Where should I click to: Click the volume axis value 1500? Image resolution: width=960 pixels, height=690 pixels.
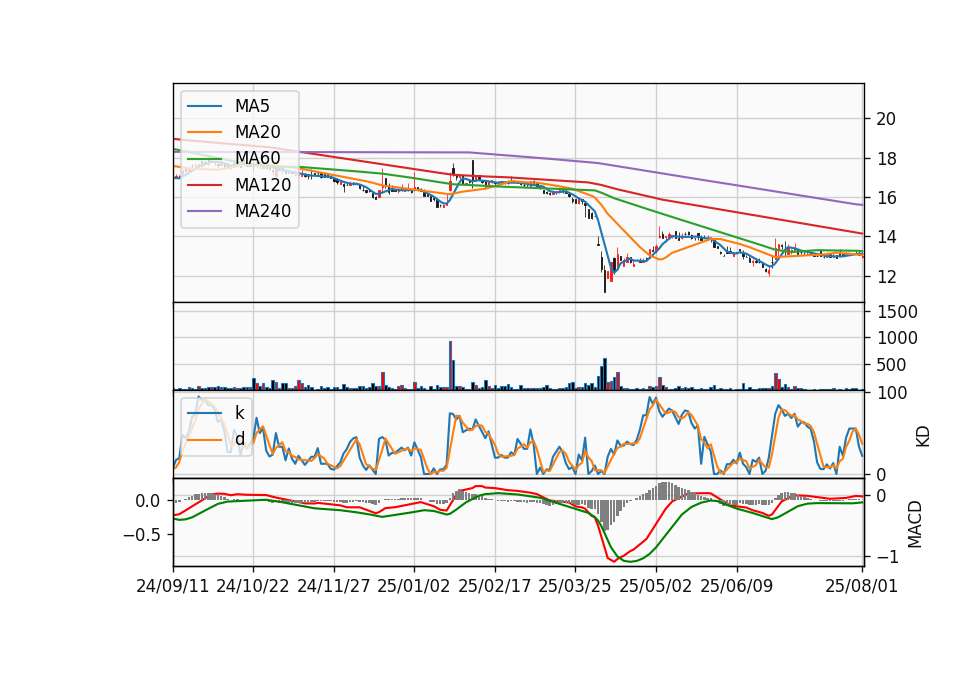pyautogui.click(x=897, y=312)
